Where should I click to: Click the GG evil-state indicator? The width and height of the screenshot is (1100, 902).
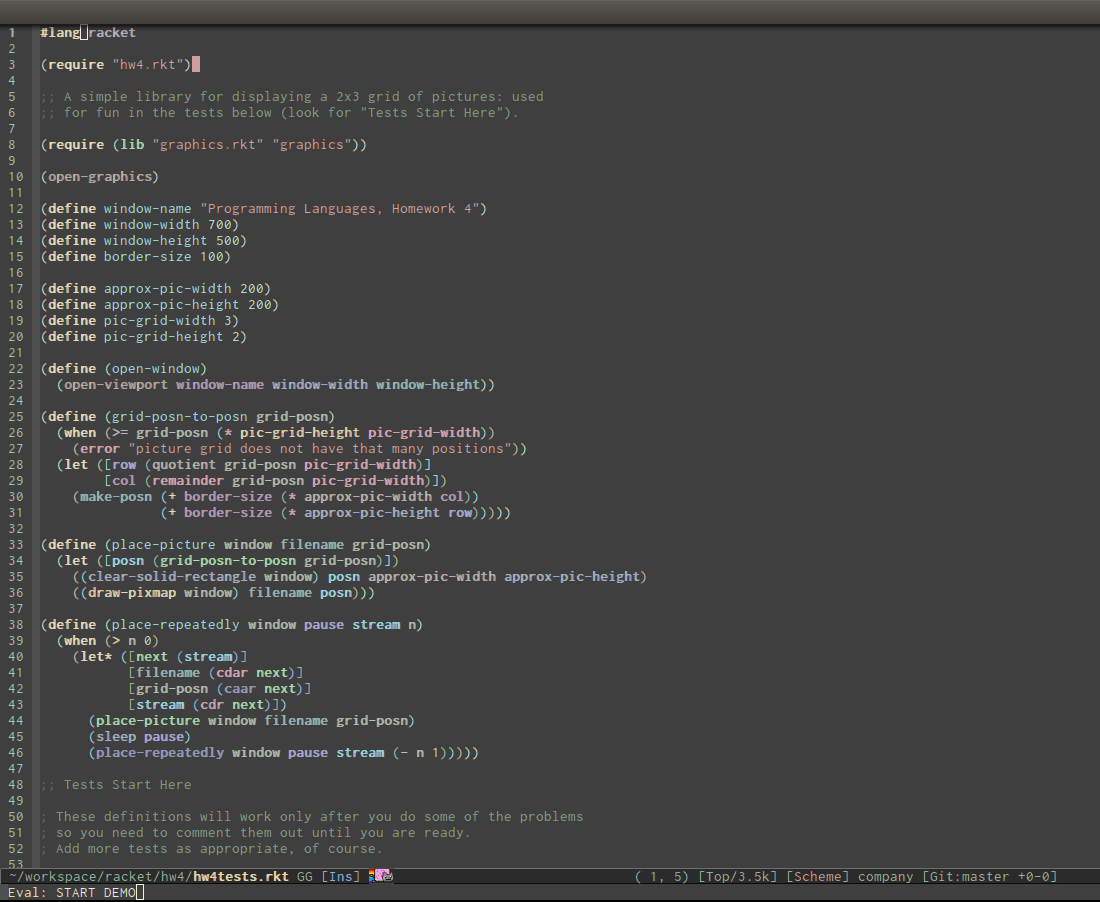pos(305,876)
